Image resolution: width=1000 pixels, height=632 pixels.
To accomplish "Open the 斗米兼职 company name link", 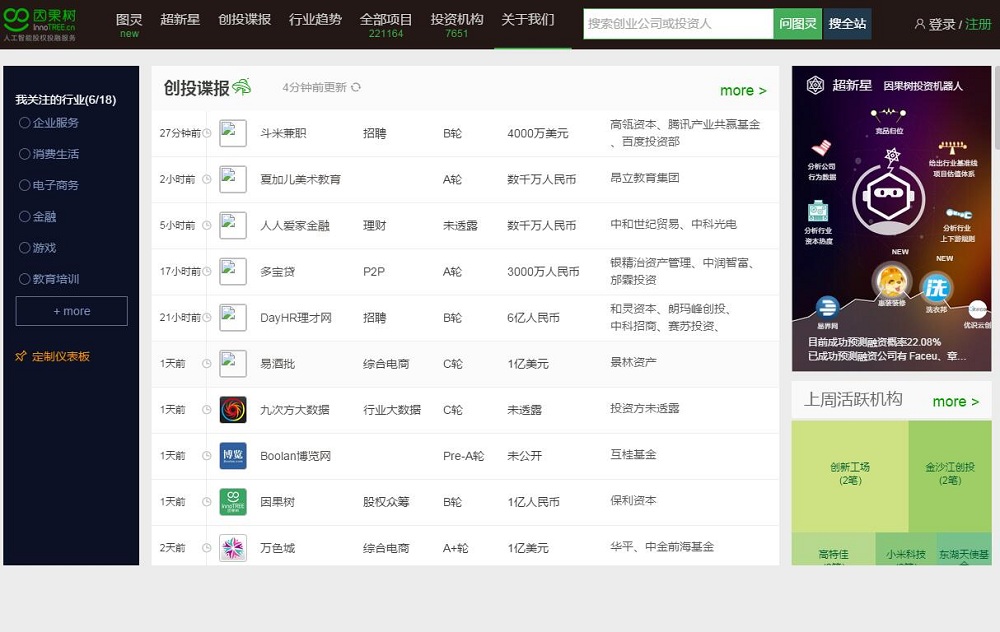I will (x=283, y=133).
